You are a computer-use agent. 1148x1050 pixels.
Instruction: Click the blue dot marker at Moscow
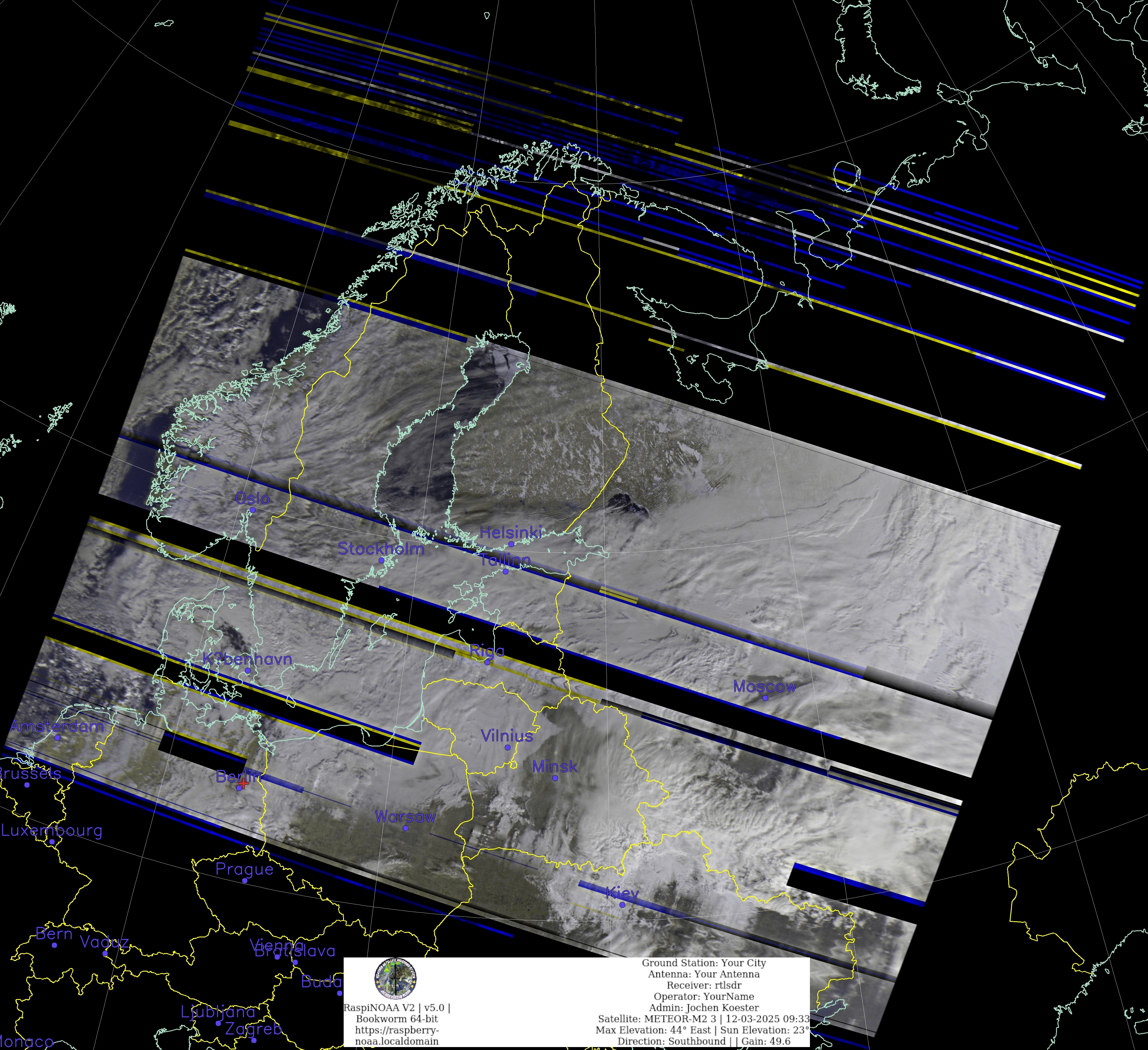765,698
